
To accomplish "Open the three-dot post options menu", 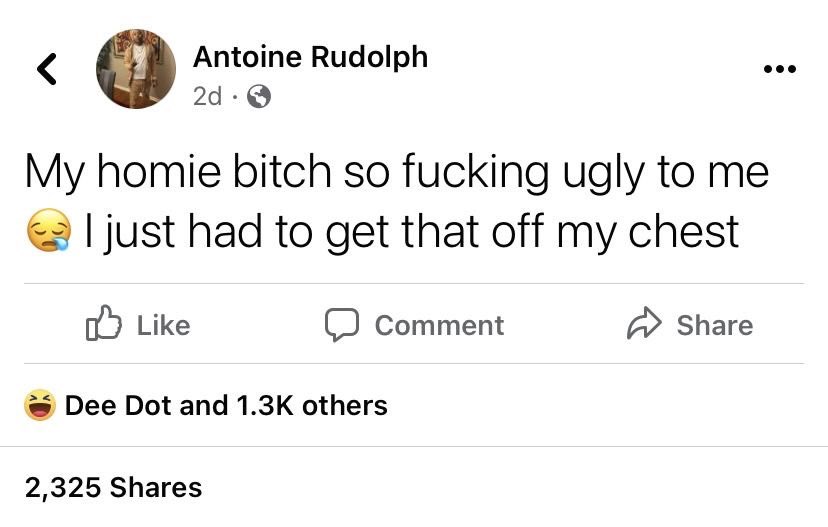I will (780, 69).
